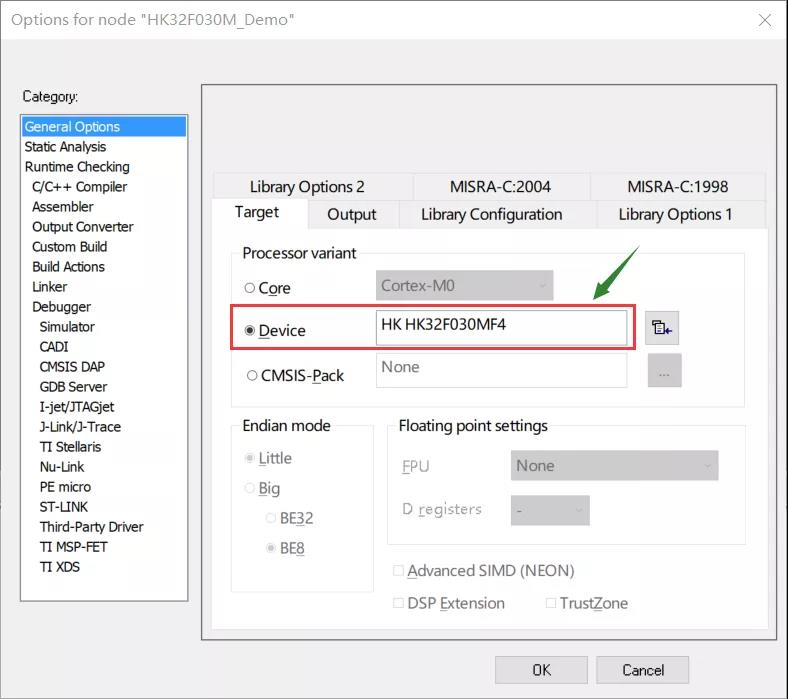
Task: Open the Cortex-M0 core dropdown
Action: click(x=464, y=285)
